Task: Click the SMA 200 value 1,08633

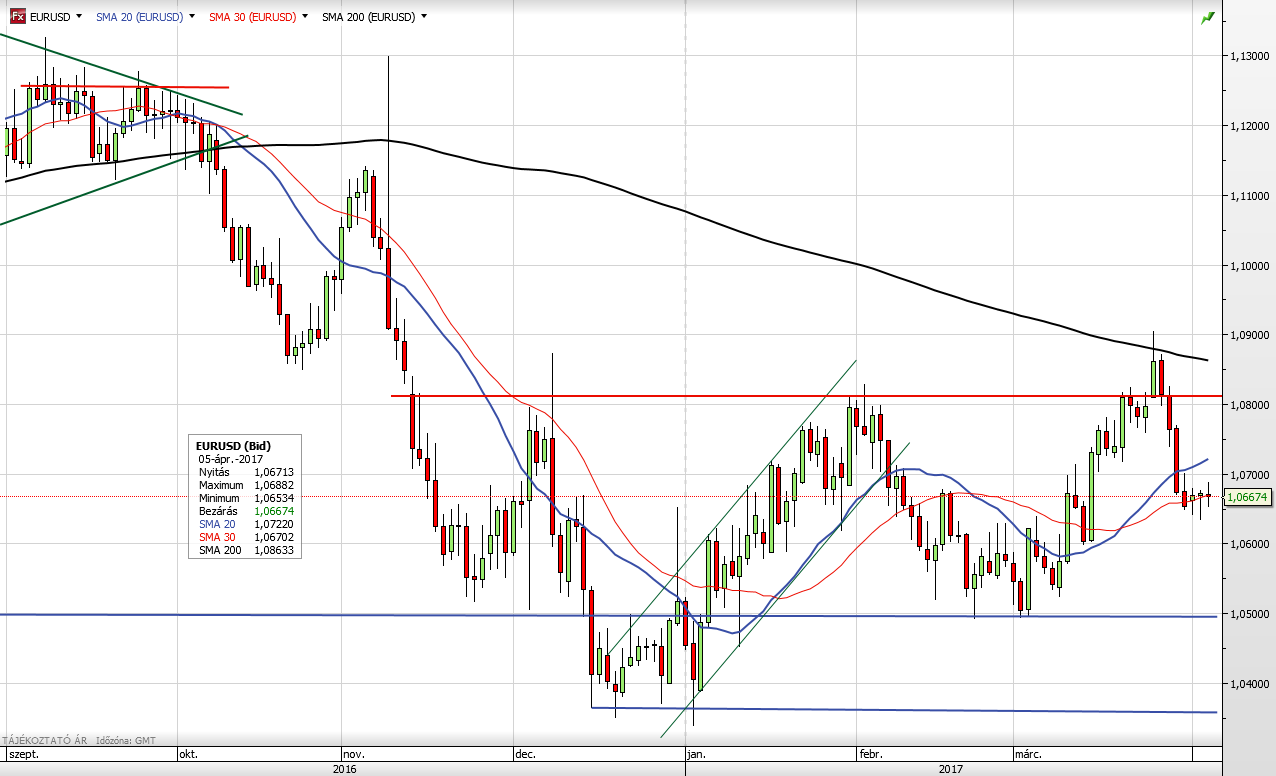Action: pyautogui.click(x=274, y=549)
